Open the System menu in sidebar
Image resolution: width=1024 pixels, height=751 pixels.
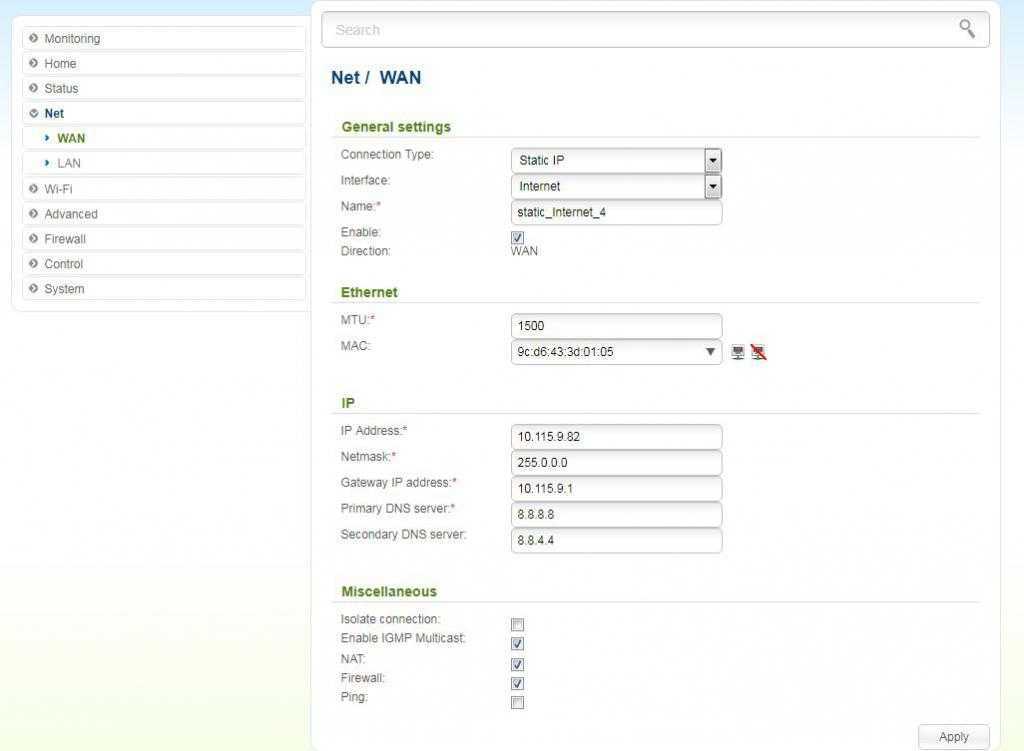click(64, 289)
